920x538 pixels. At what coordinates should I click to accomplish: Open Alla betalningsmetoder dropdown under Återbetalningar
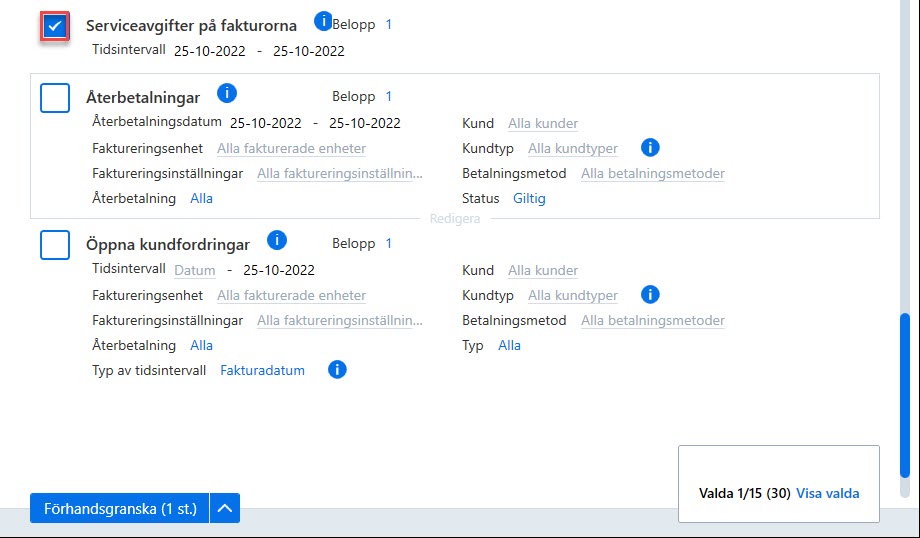652,173
